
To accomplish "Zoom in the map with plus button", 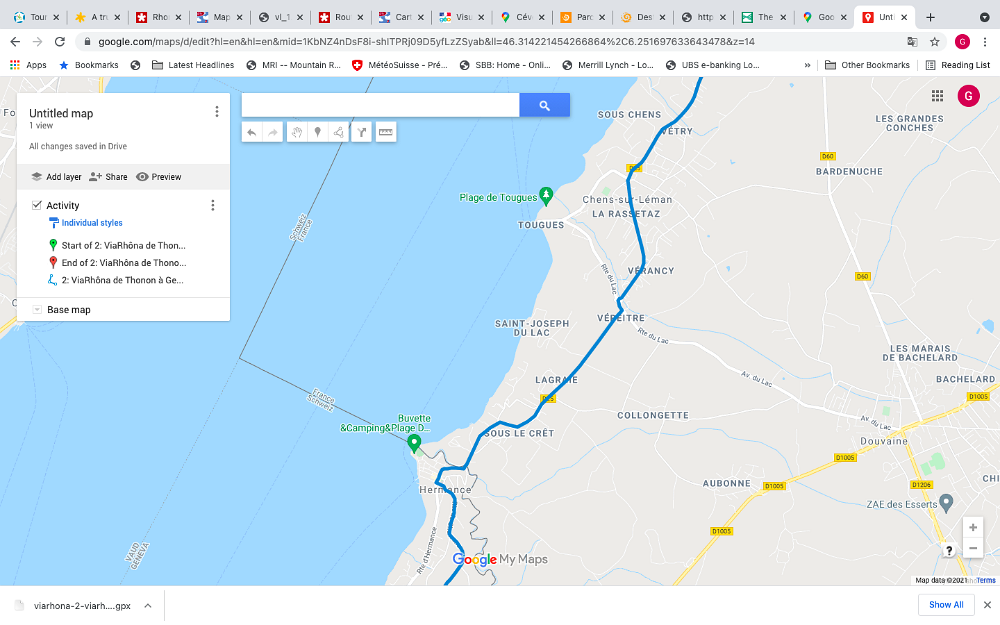I will tap(972, 528).
